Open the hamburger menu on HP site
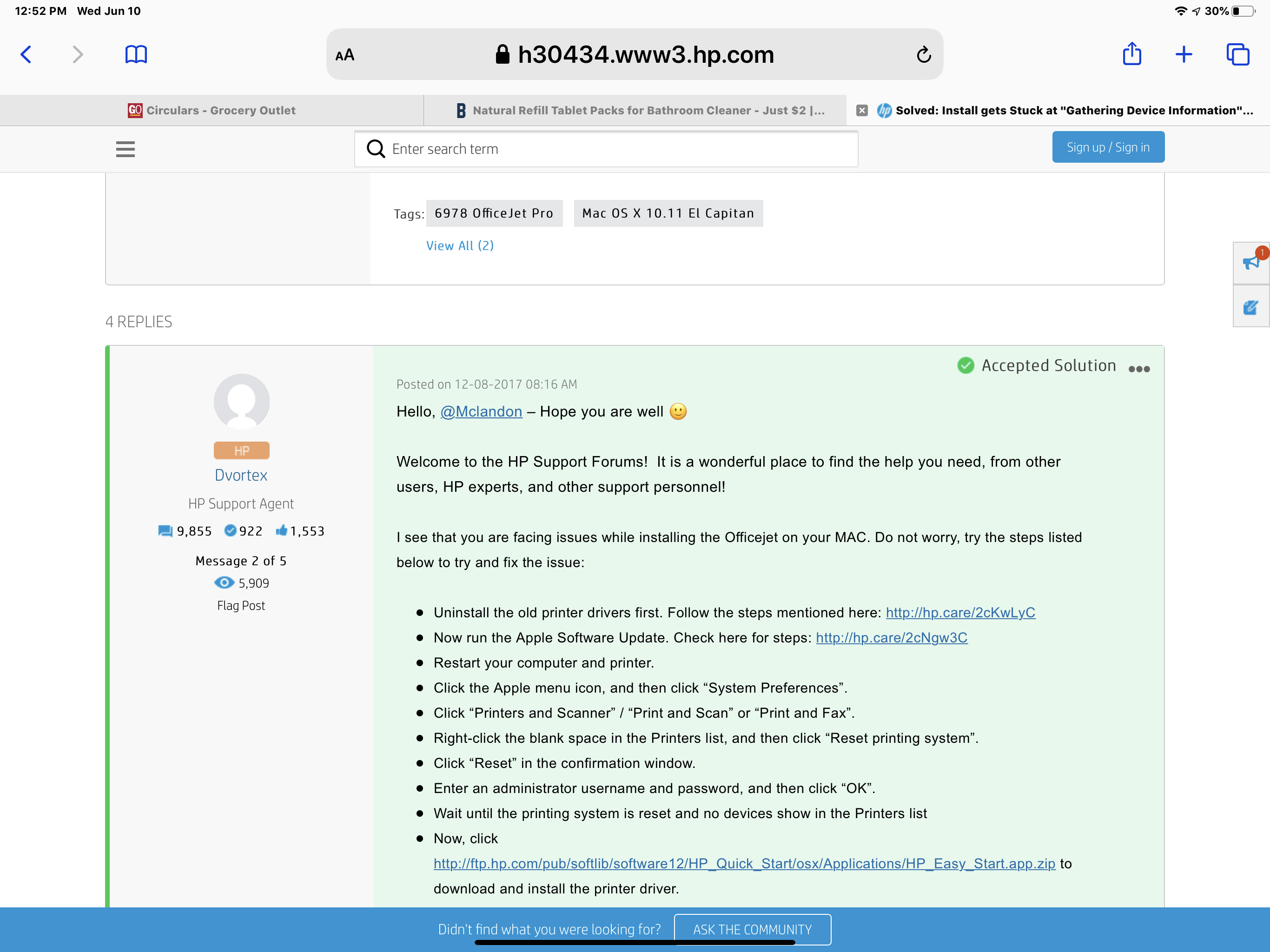The height and width of the screenshot is (952, 1270). [x=125, y=149]
